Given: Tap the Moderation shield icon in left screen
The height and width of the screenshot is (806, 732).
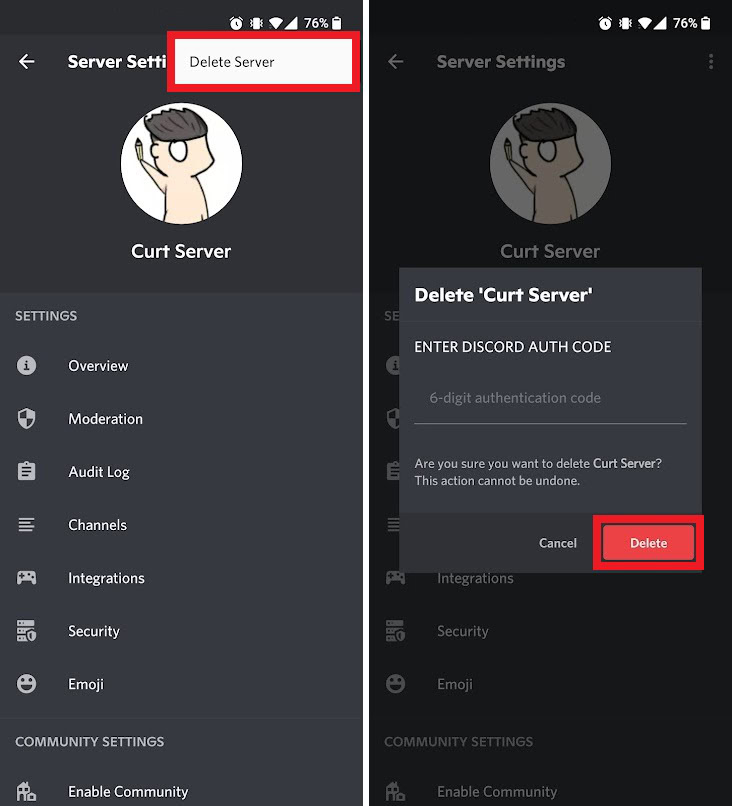Looking at the screenshot, I should (x=27, y=418).
